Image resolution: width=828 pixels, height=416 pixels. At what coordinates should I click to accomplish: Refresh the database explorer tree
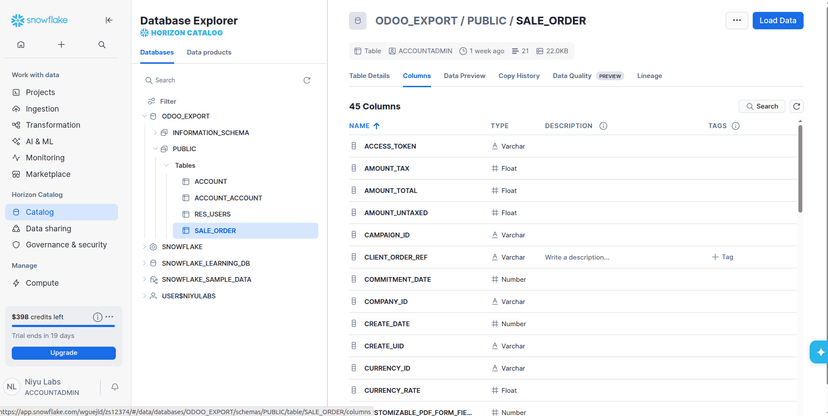(x=307, y=80)
